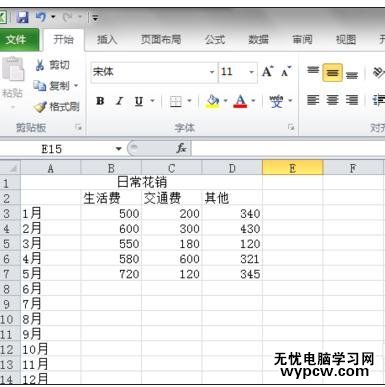Save the workbook using the floppy icon

(23, 17)
